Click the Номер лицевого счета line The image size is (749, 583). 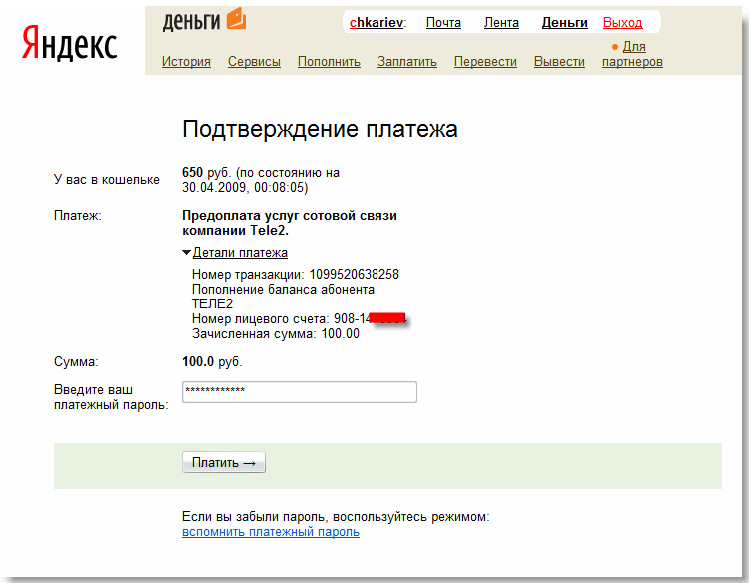click(x=299, y=318)
